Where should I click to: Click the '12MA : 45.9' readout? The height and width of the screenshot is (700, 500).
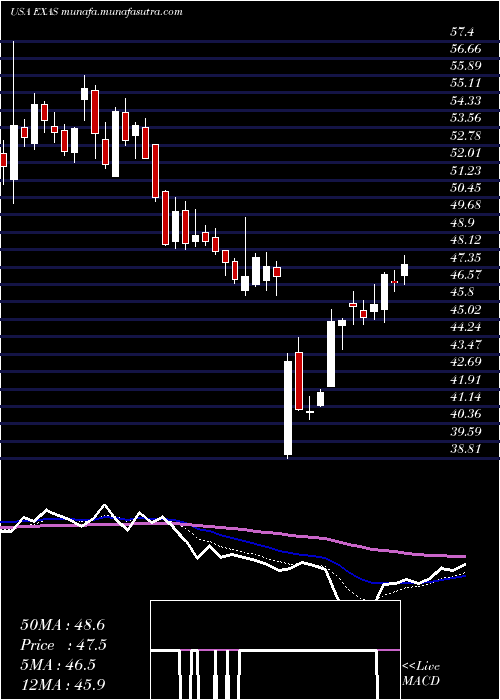(62, 684)
